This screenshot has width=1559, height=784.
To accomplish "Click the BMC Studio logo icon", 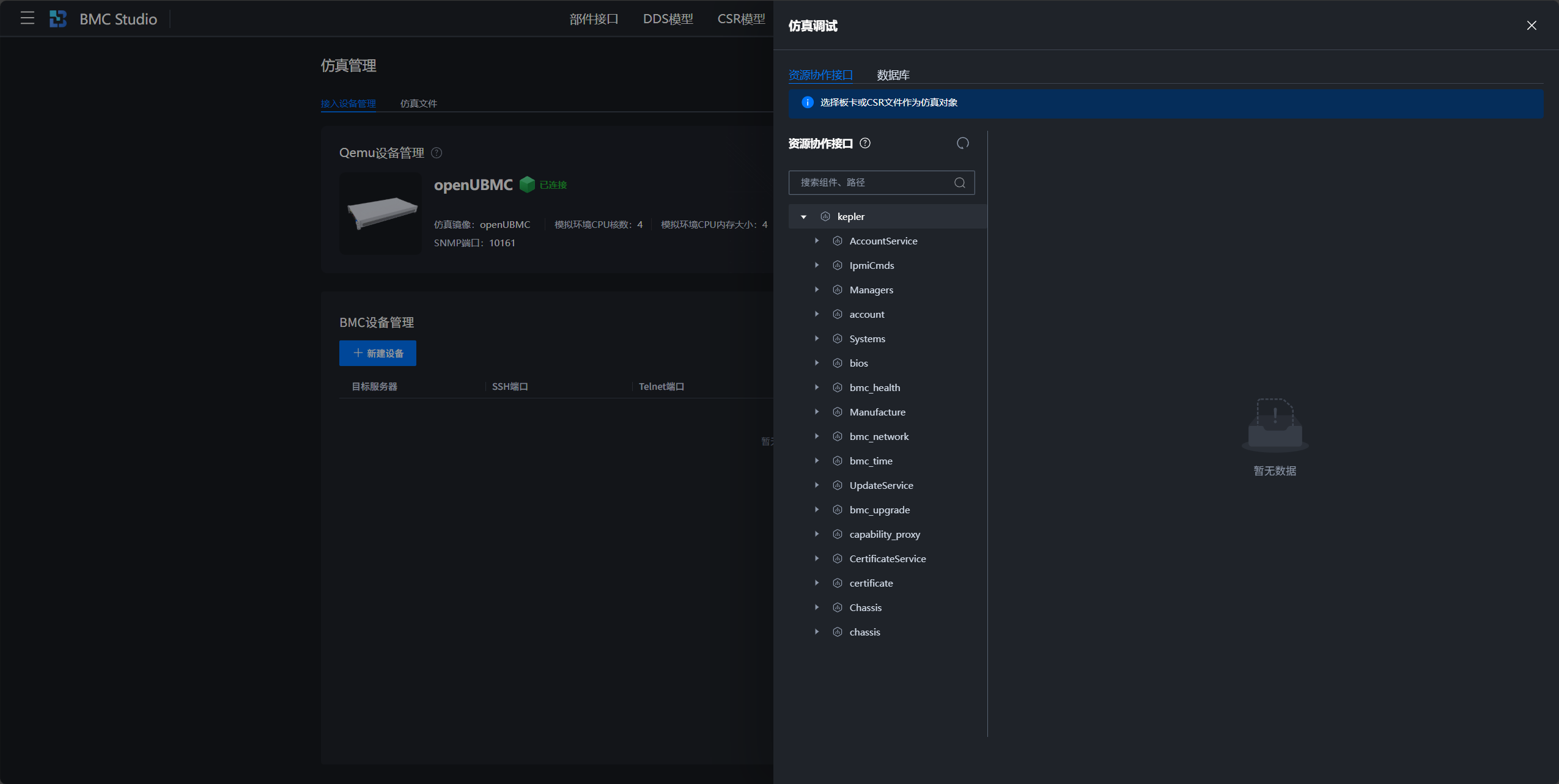I will [x=58, y=19].
